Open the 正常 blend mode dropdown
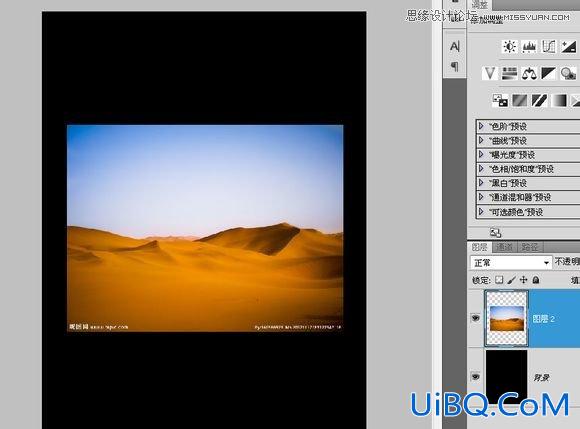Image resolution: width=580 pixels, height=429 pixels. 511,263
